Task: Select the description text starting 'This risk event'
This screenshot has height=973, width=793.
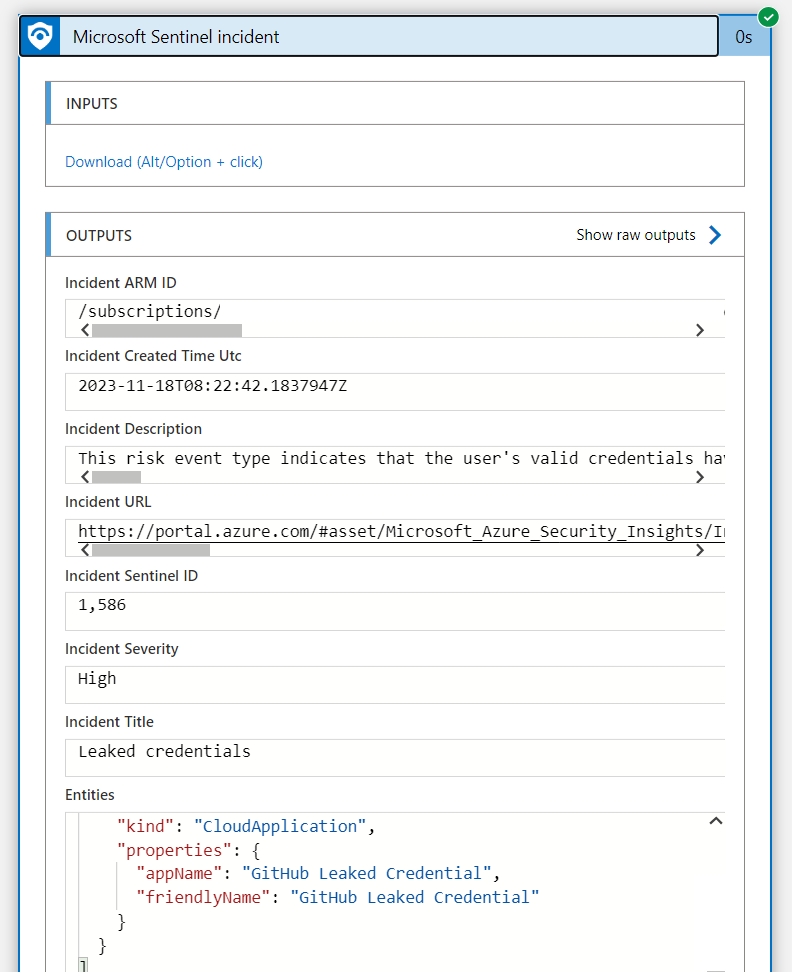Action: pyautogui.click(x=401, y=459)
